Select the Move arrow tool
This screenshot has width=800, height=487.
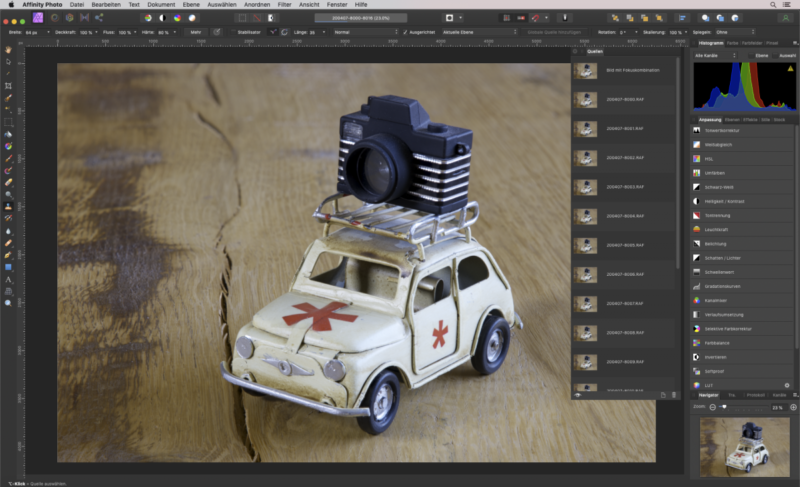point(8,62)
